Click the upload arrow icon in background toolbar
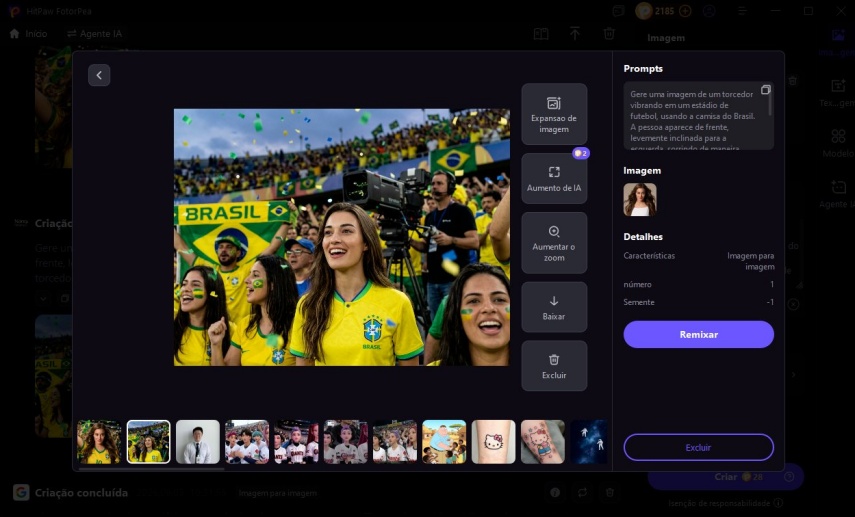Image resolution: width=855 pixels, height=517 pixels. (x=575, y=34)
